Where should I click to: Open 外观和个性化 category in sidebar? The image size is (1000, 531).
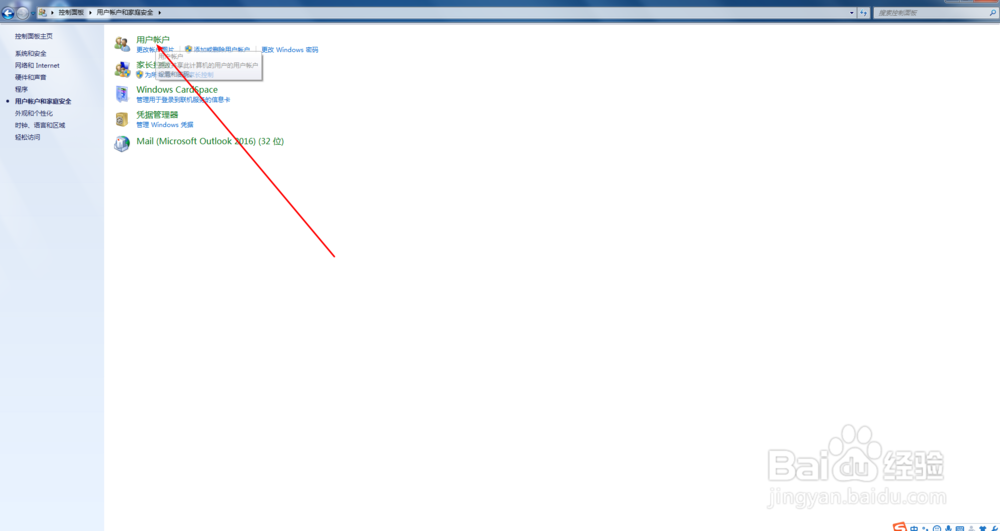[34, 113]
